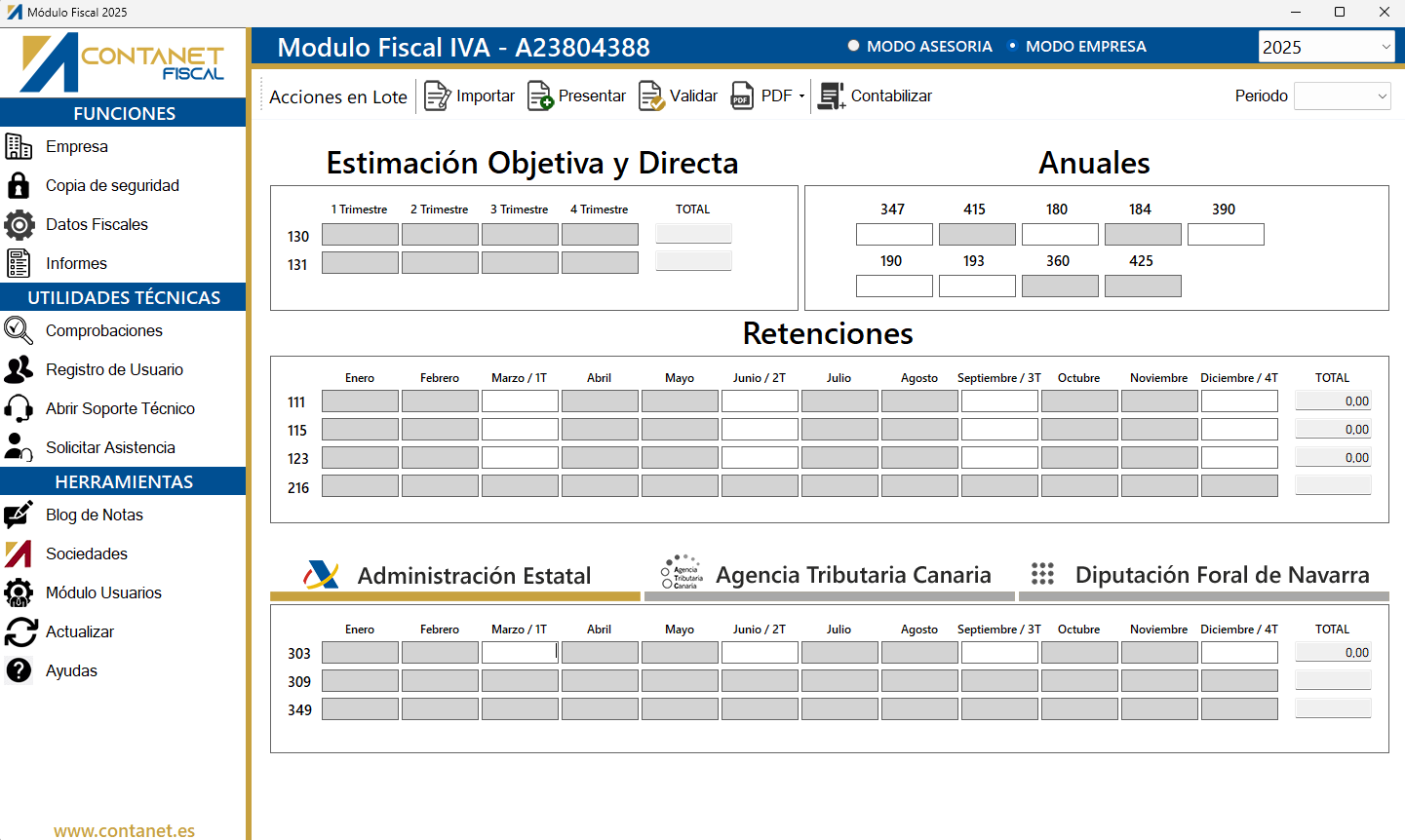Click the Validar checkmark icon
The height and width of the screenshot is (840, 1405).
[x=651, y=95]
